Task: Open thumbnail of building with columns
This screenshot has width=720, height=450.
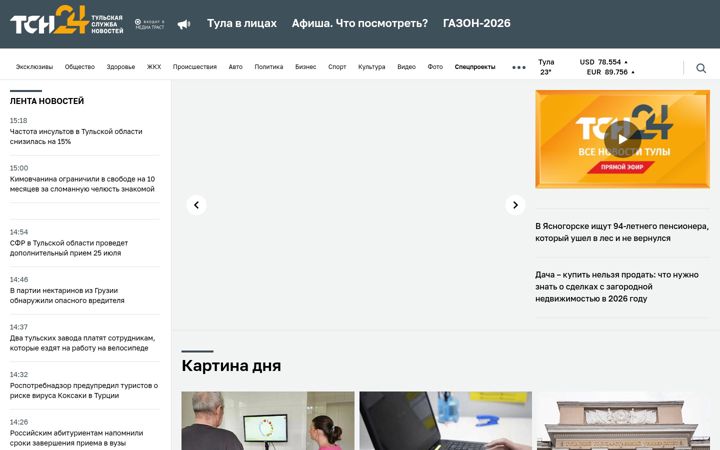Action: (x=623, y=421)
